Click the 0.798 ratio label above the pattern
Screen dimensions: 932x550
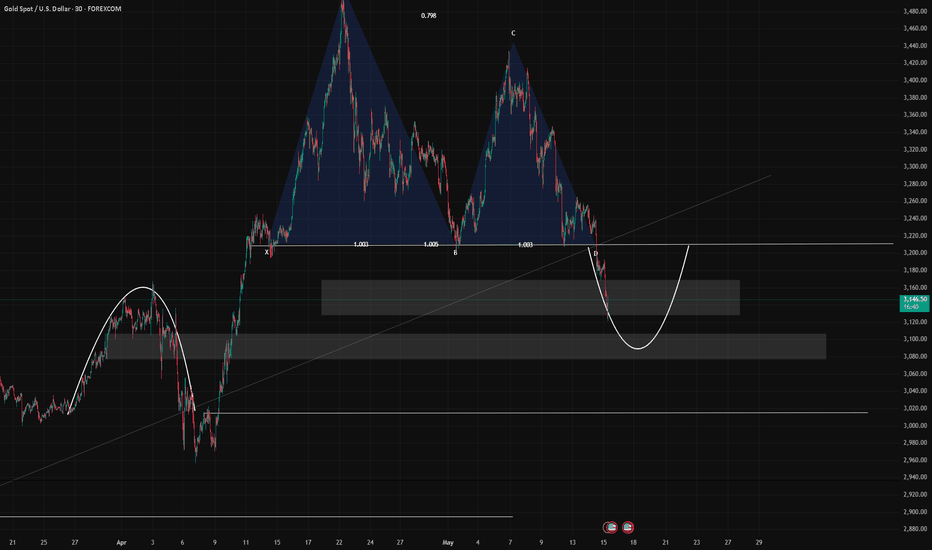point(429,15)
